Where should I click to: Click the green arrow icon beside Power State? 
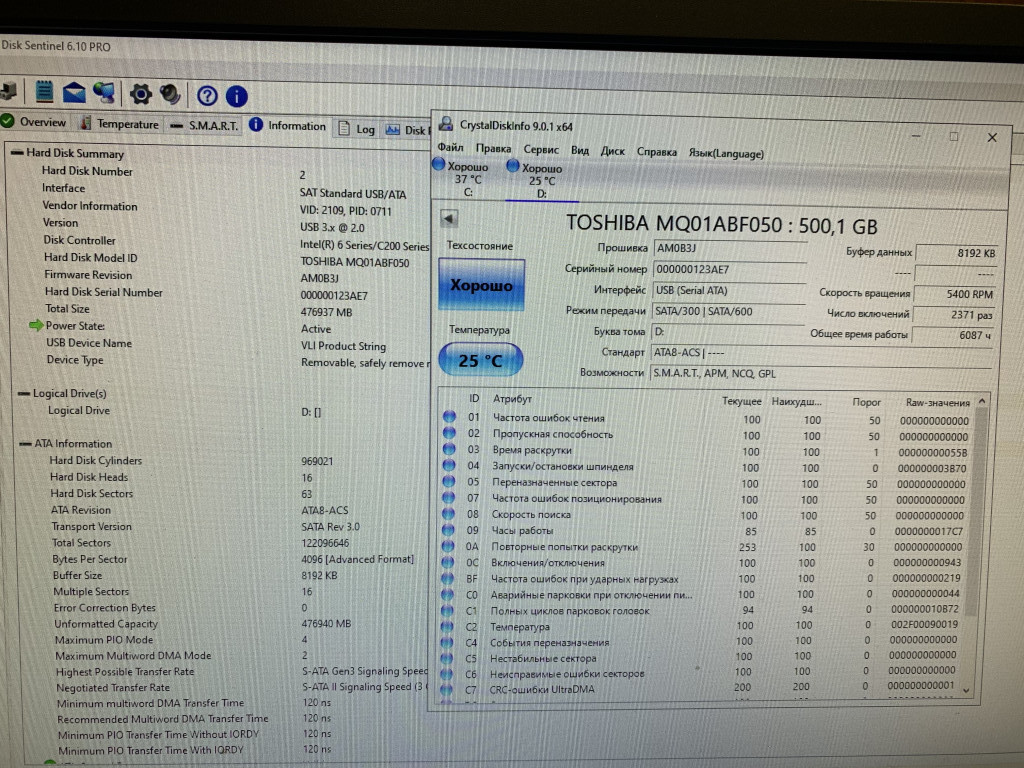pos(36,325)
